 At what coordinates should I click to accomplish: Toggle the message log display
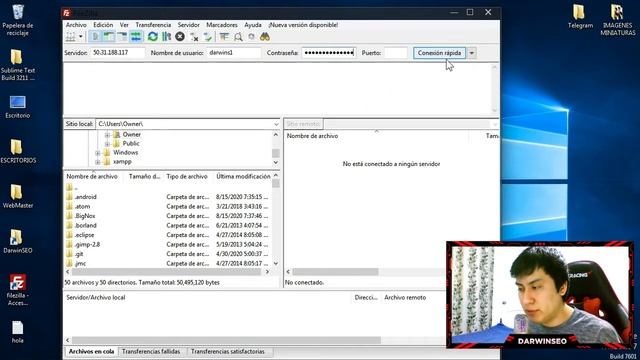pos(95,37)
